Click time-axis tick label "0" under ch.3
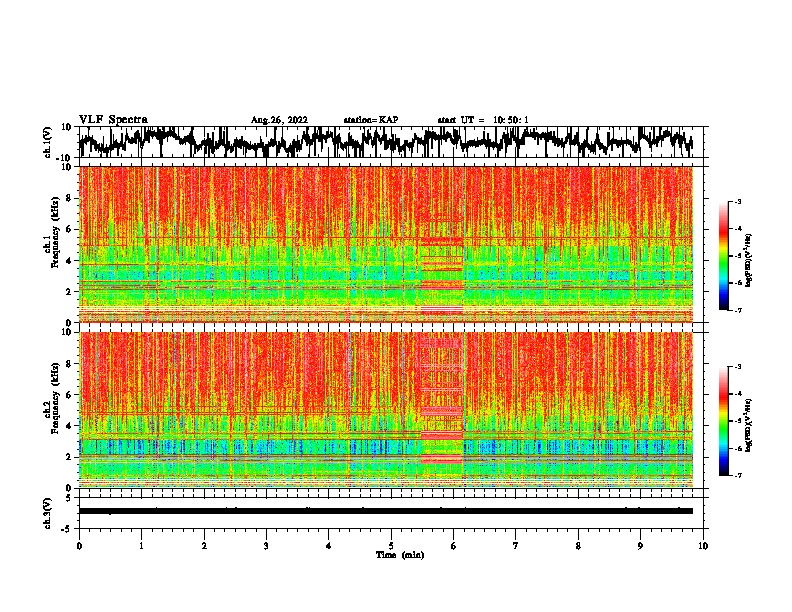792x612 pixels. [x=79, y=546]
